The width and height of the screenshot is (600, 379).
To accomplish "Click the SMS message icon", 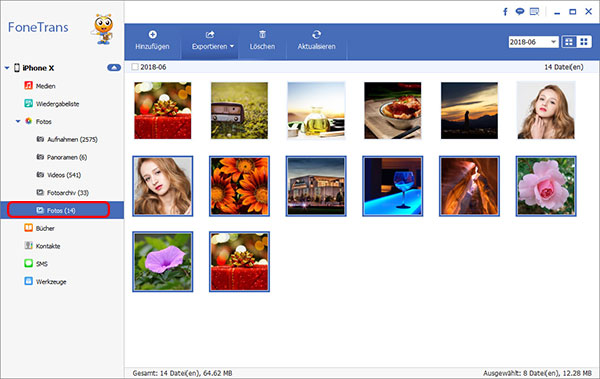I will 28,263.
